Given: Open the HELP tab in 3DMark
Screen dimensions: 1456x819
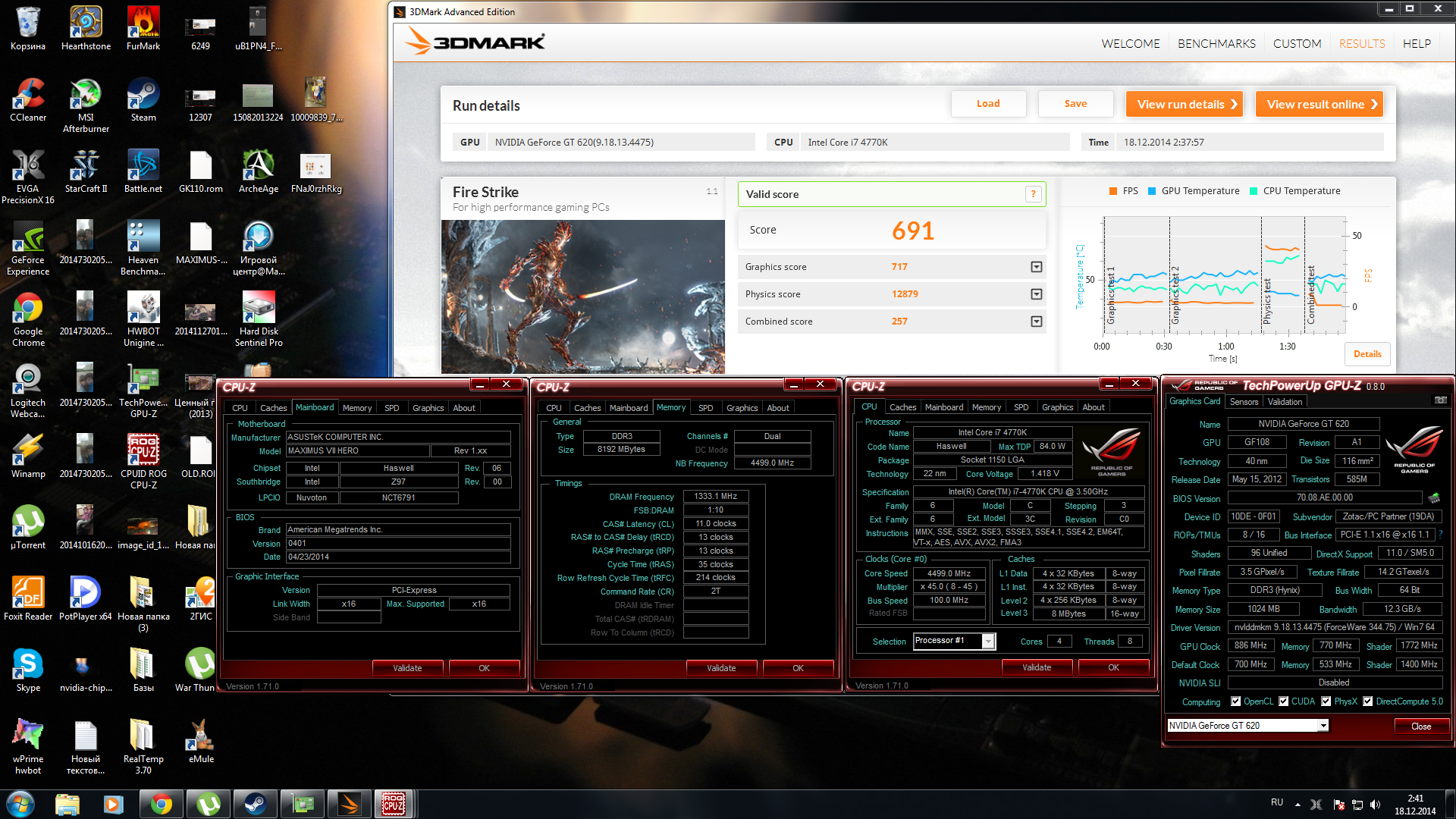Looking at the screenshot, I should (1417, 44).
